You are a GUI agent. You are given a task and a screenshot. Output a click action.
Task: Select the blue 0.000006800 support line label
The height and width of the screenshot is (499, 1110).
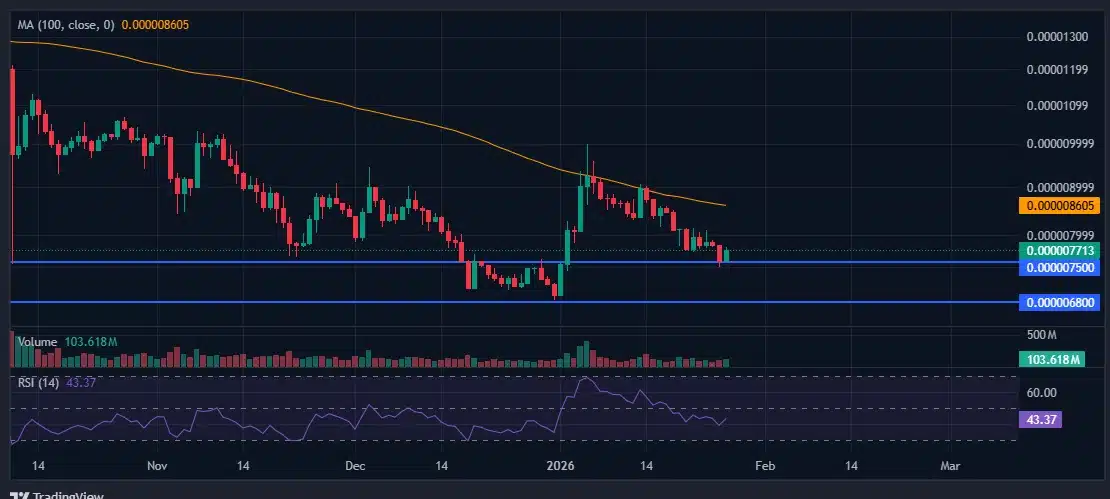coord(1058,303)
